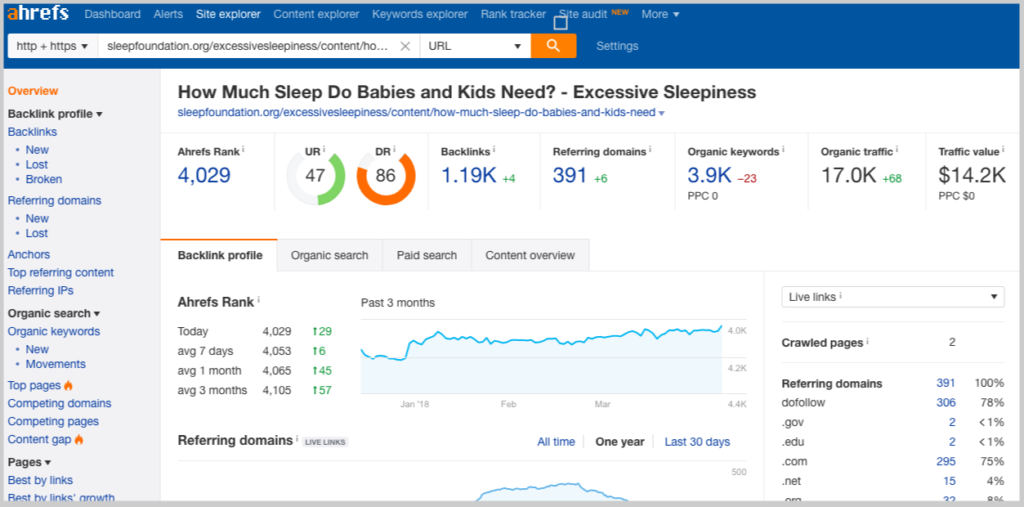Click info icon beside Crawled pages
The height and width of the screenshot is (507, 1024).
coord(869,342)
